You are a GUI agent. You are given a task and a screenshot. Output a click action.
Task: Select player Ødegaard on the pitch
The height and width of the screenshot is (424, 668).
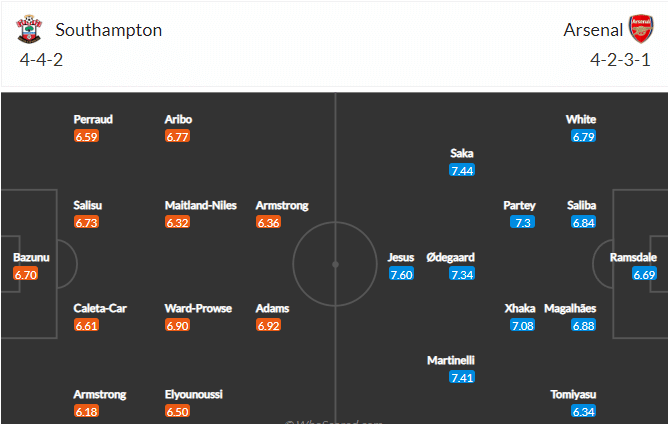point(450,257)
